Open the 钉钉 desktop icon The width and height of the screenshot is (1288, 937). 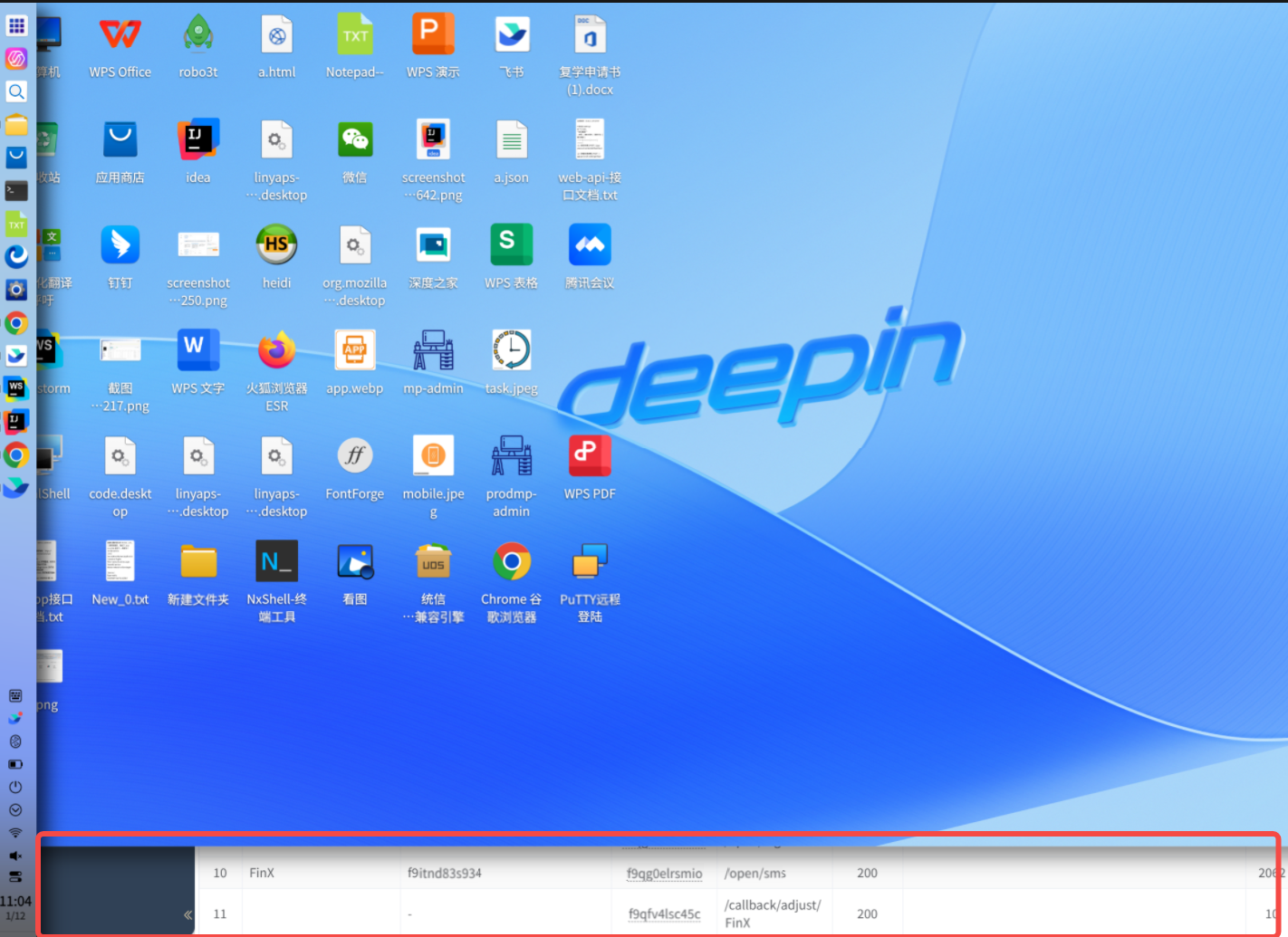coord(120,258)
